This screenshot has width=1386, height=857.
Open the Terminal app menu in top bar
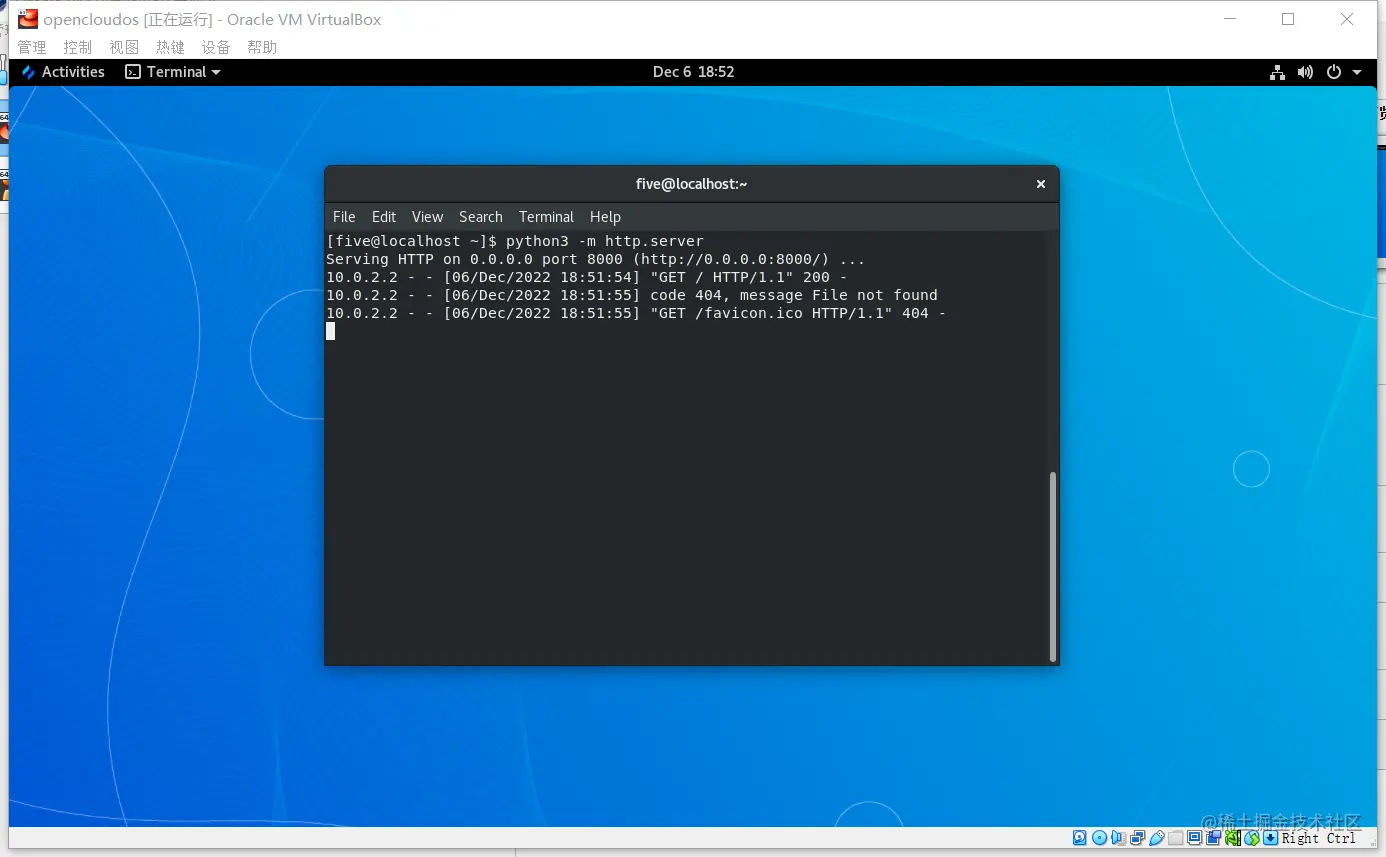pyautogui.click(x=172, y=72)
